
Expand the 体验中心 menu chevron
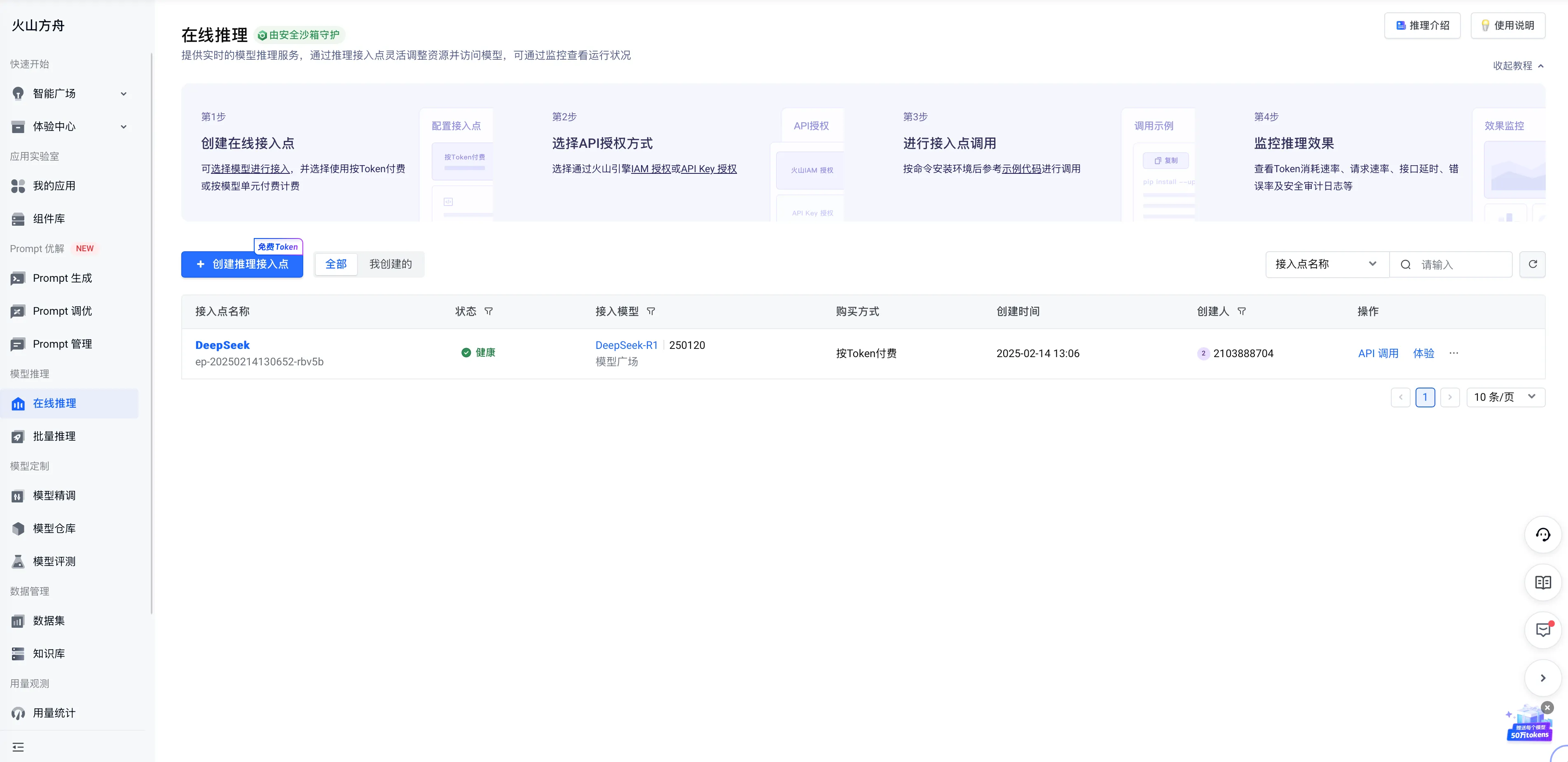pyautogui.click(x=124, y=126)
